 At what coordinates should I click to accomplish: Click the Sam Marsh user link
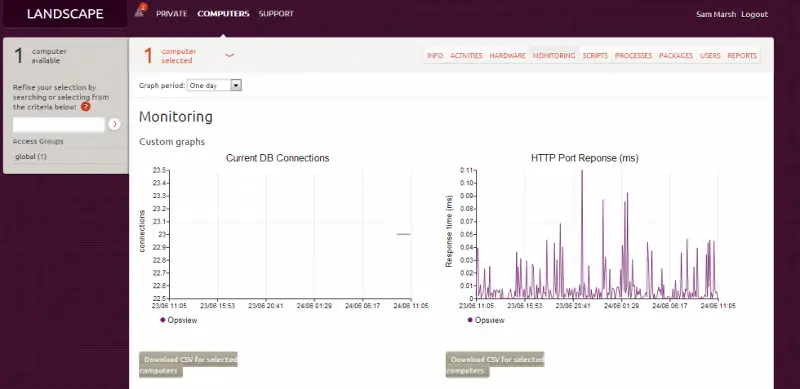716,14
